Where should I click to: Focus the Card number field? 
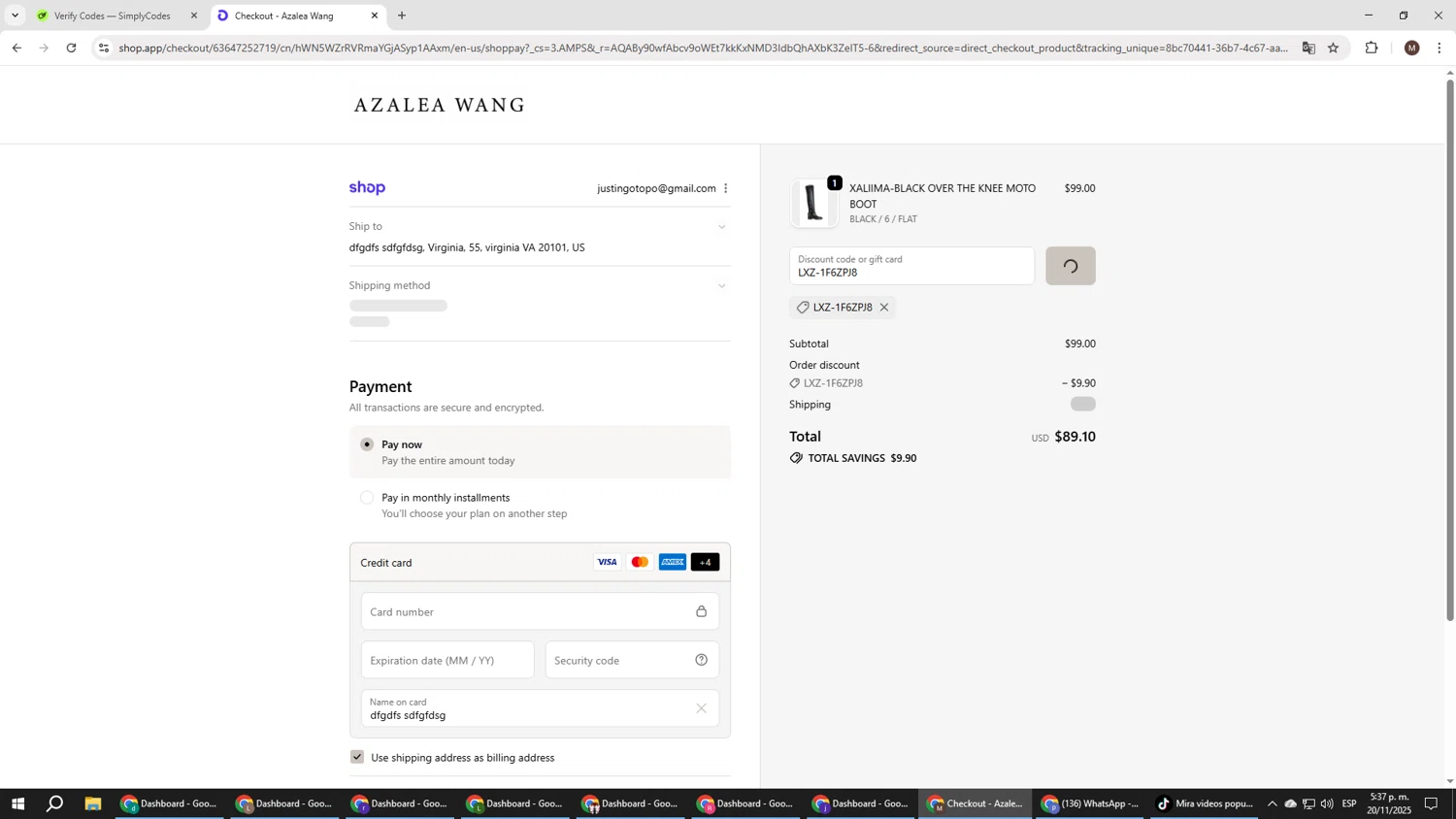[x=540, y=611]
